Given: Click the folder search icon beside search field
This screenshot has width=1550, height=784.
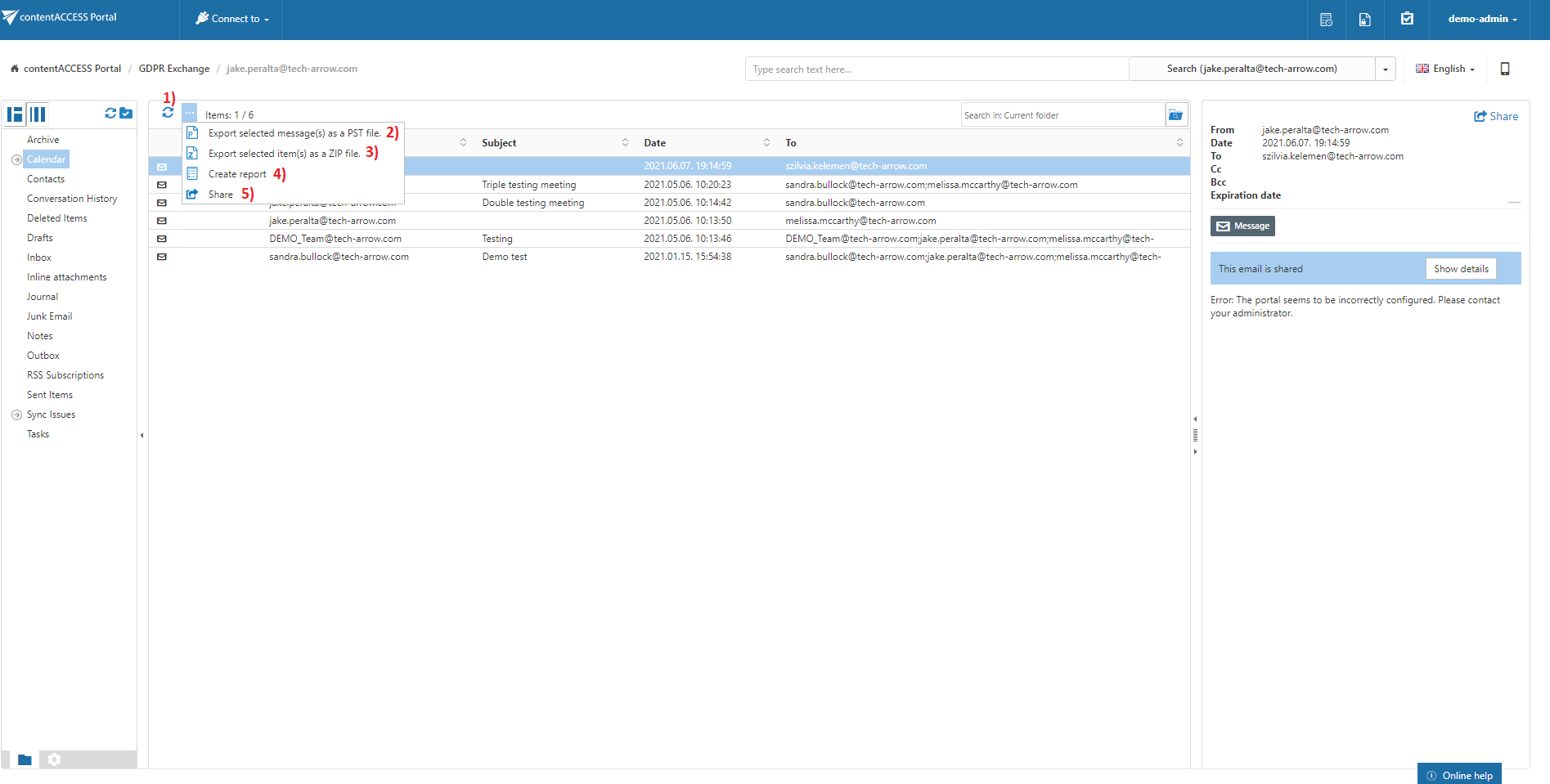Looking at the screenshot, I should [x=1175, y=115].
